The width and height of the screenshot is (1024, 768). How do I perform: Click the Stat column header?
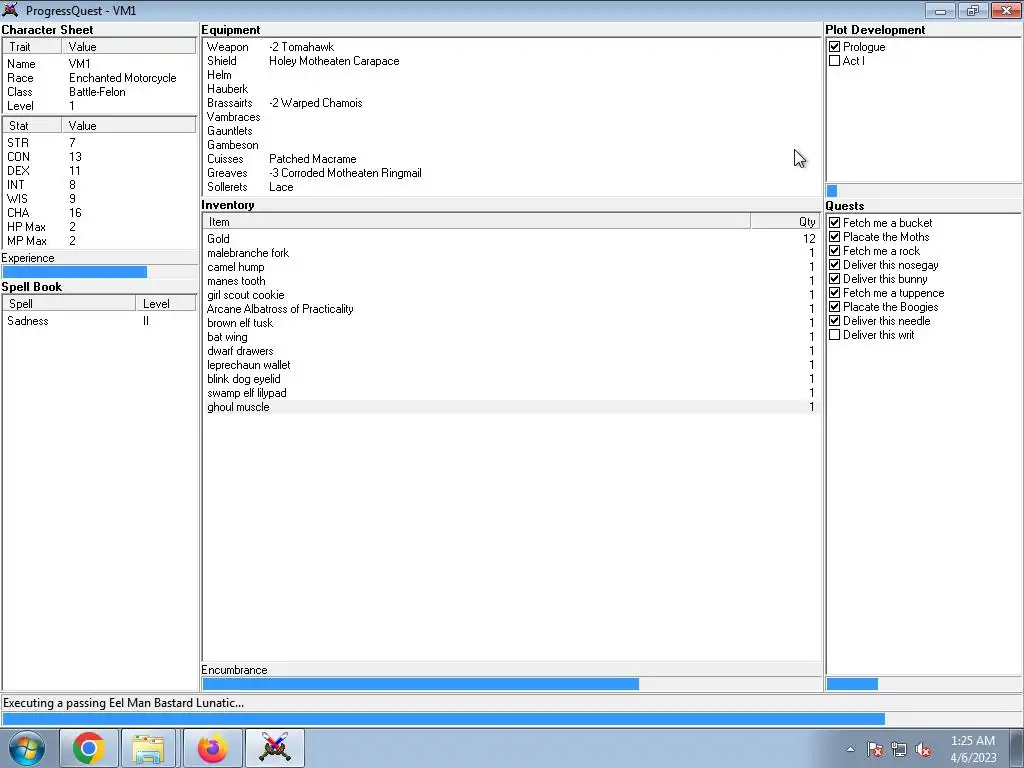(33, 125)
